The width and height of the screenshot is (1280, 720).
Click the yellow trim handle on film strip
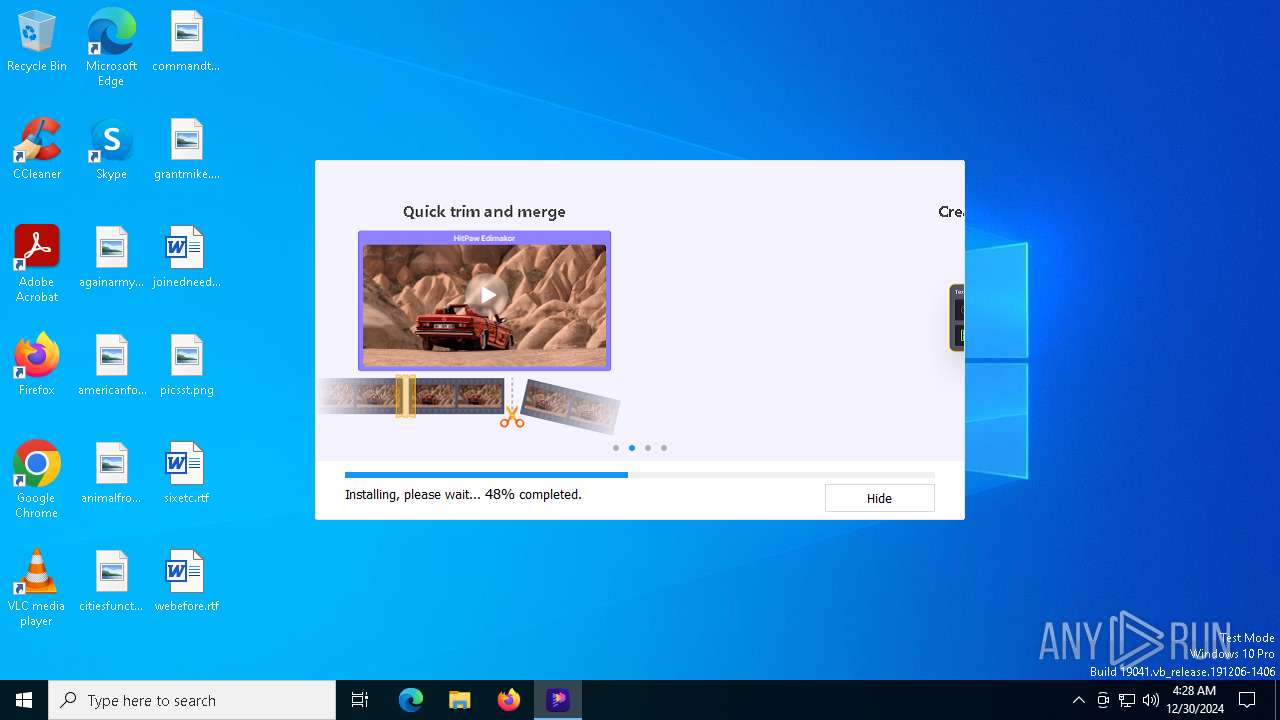coord(405,396)
